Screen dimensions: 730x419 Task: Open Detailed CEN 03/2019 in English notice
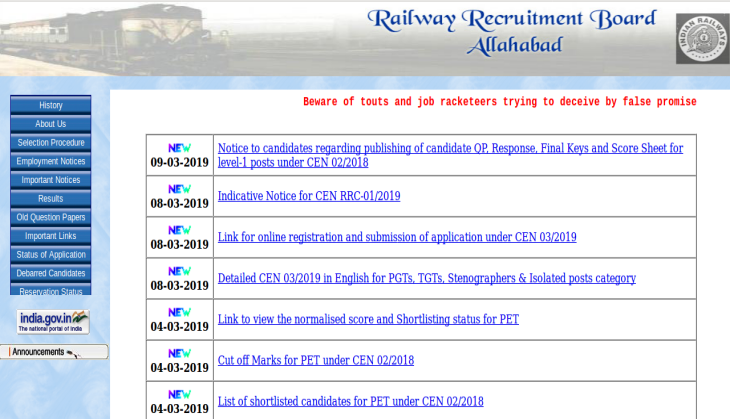click(427, 278)
